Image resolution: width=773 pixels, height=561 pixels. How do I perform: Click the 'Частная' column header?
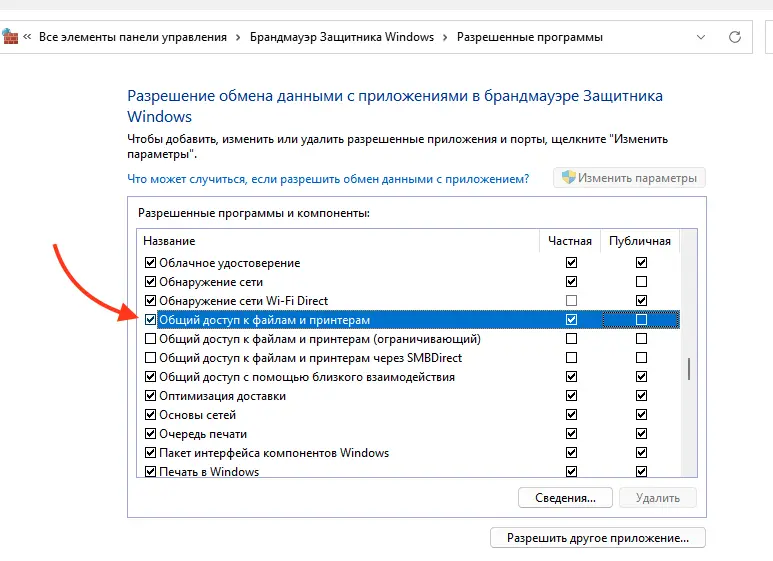tap(570, 241)
